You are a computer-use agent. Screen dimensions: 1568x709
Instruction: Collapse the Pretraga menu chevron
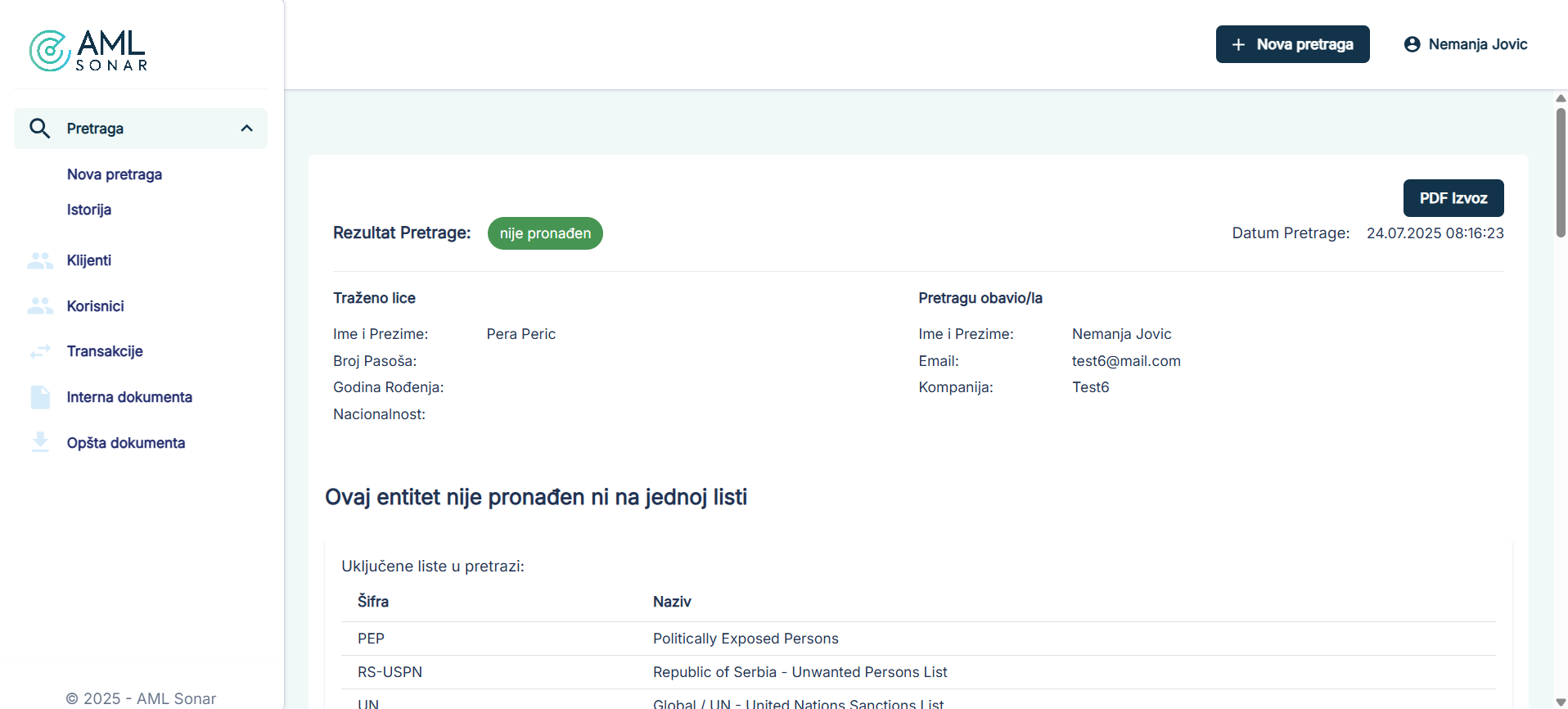pos(246,129)
